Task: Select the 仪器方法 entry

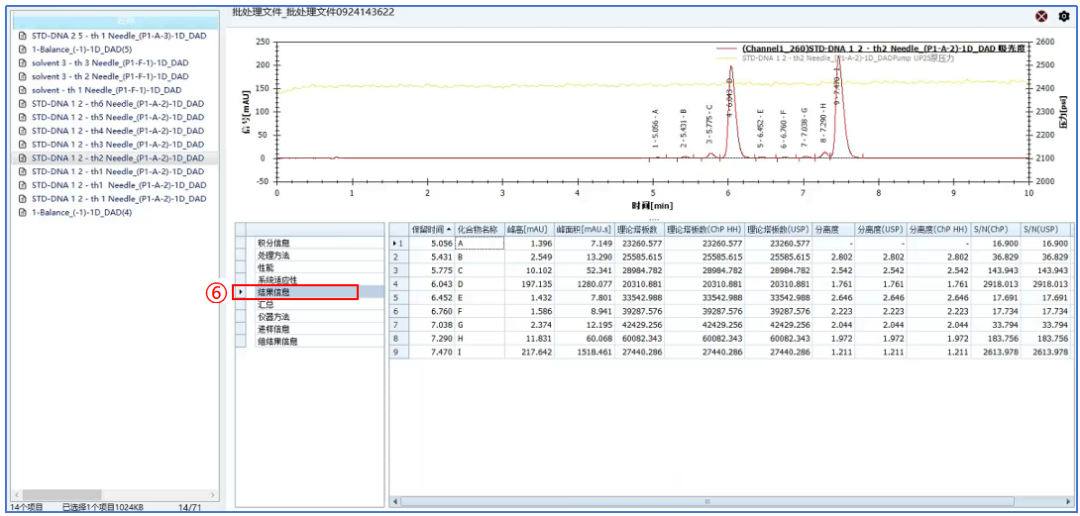Action: pos(274,317)
